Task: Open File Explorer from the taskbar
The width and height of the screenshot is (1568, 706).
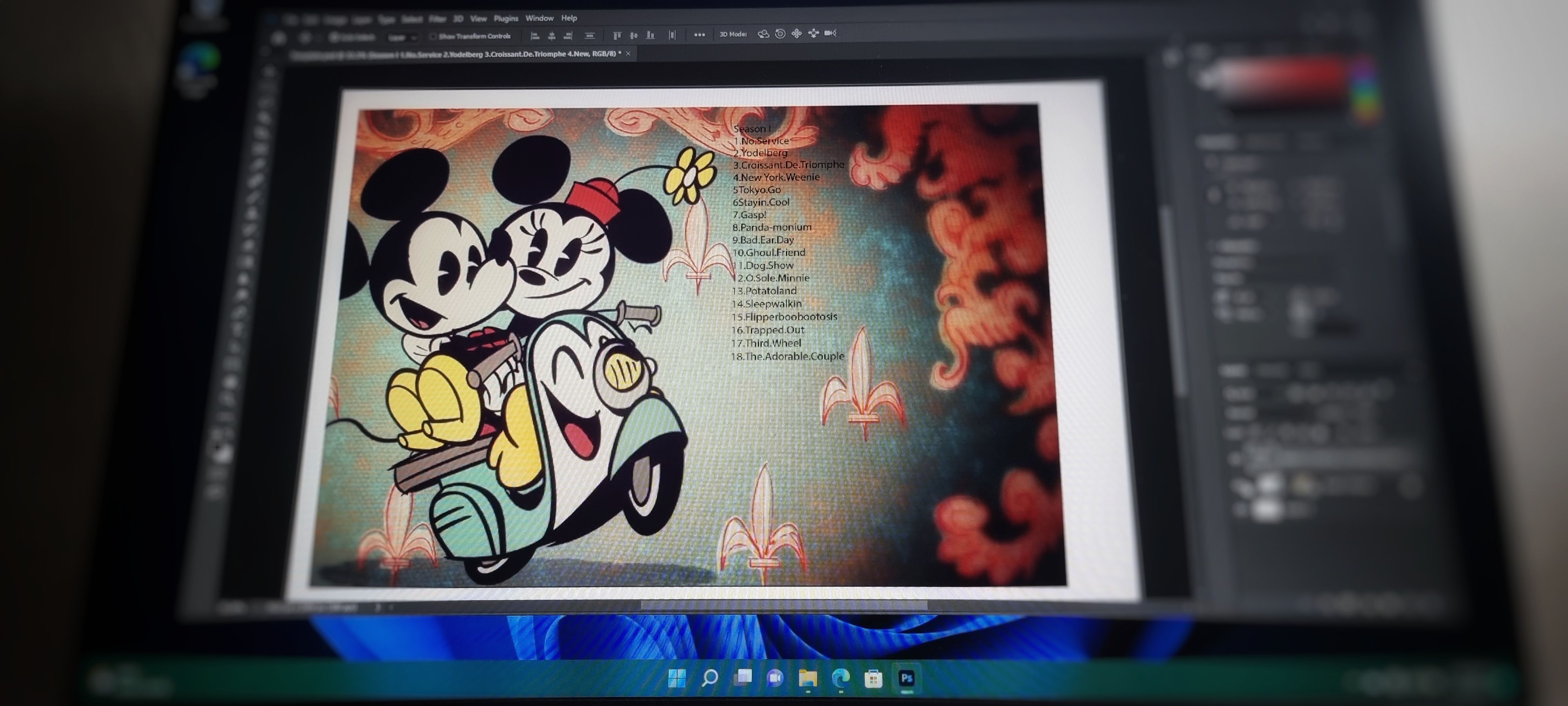Action: [x=808, y=678]
